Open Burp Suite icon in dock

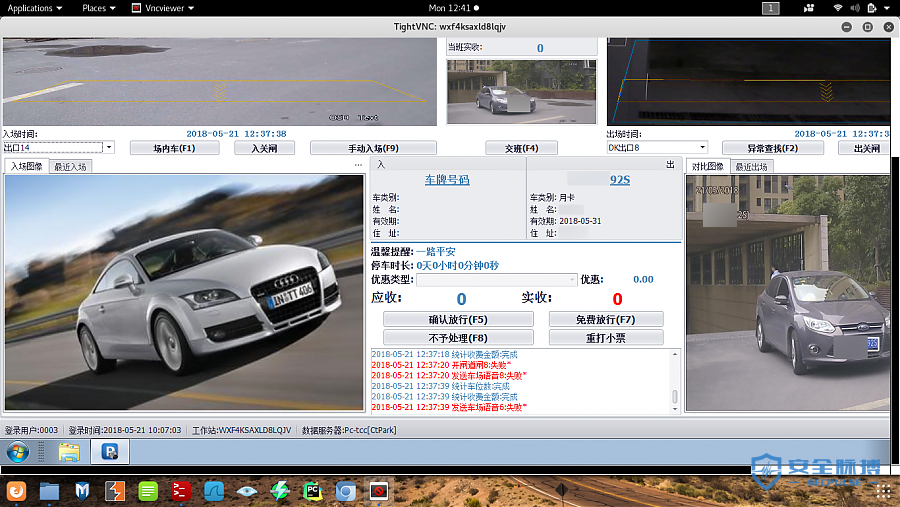pyautogui.click(x=115, y=491)
